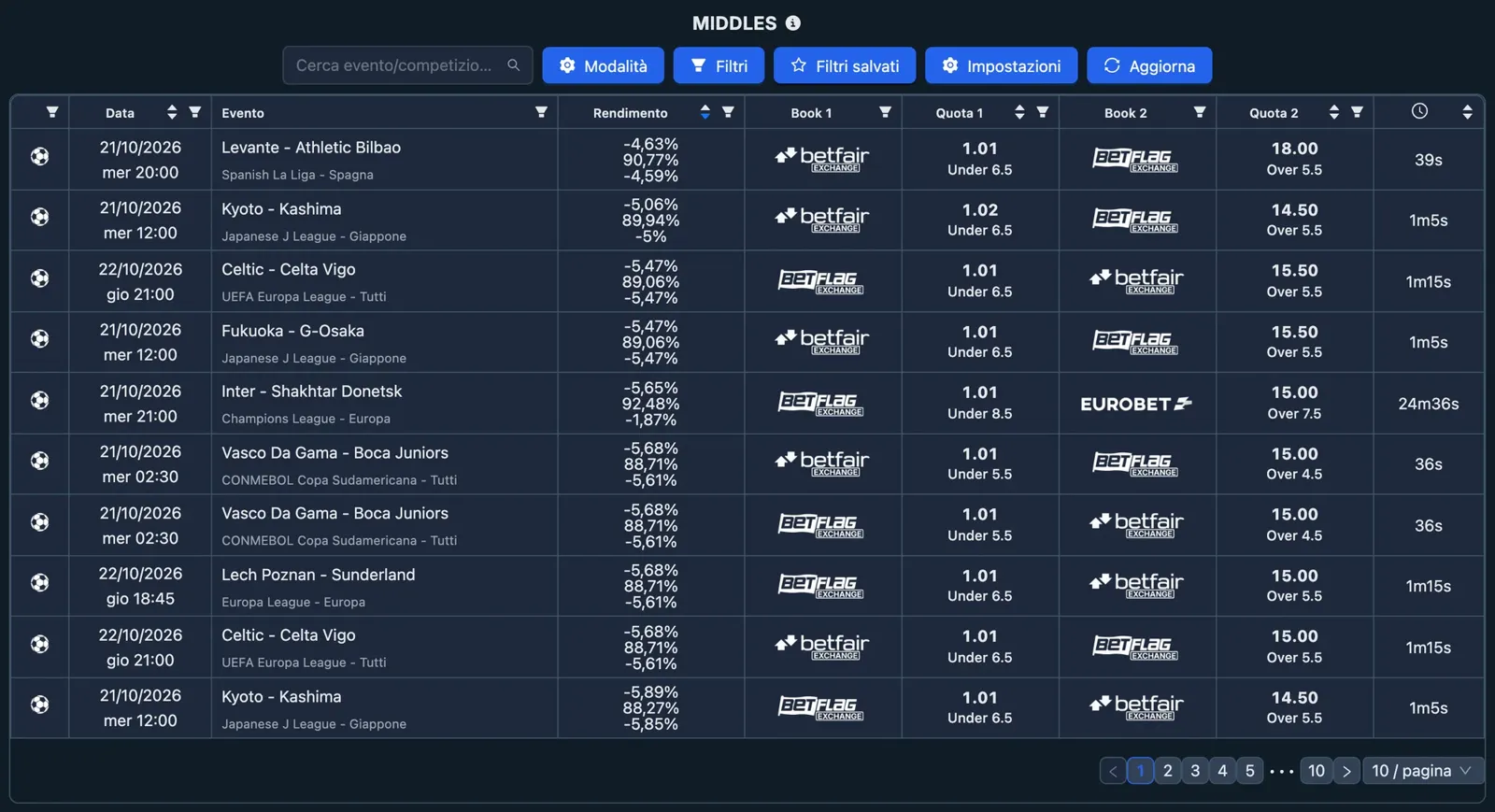Open the Impostazioni button
Image resolution: width=1495 pixels, height=812 pixels.
point(1002,65)
